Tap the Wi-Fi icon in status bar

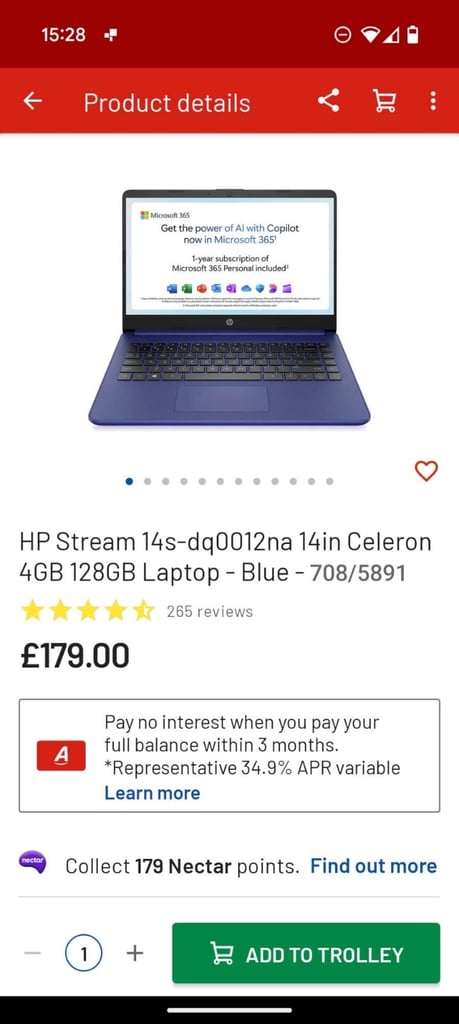(x=370, y=35)
